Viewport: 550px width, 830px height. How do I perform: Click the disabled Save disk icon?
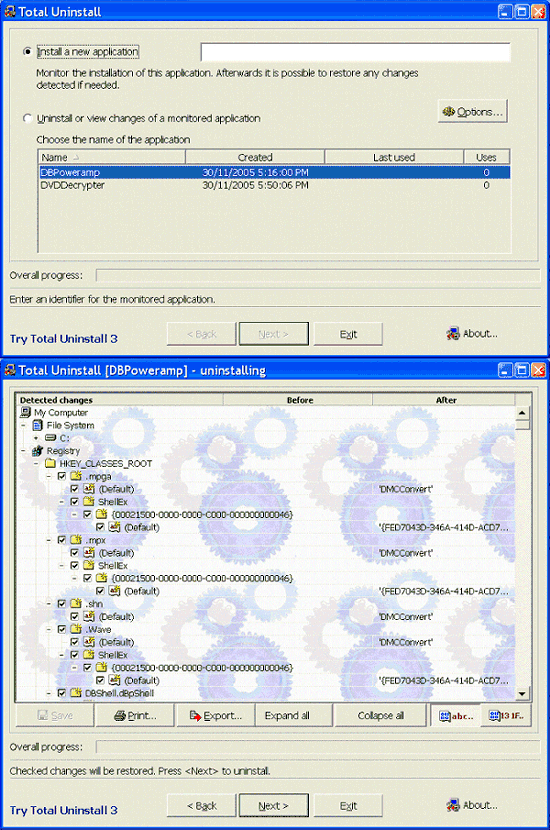point(43,716)
